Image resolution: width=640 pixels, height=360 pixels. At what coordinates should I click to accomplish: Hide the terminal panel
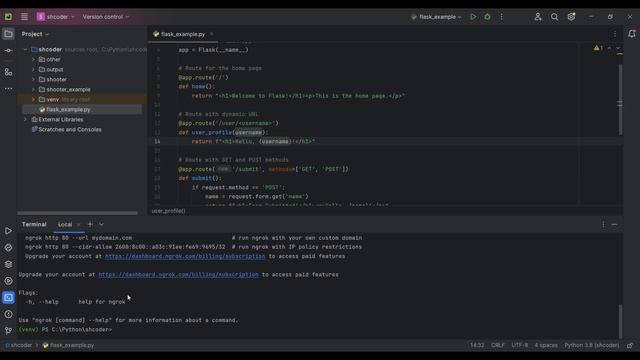tap(614, 224)
